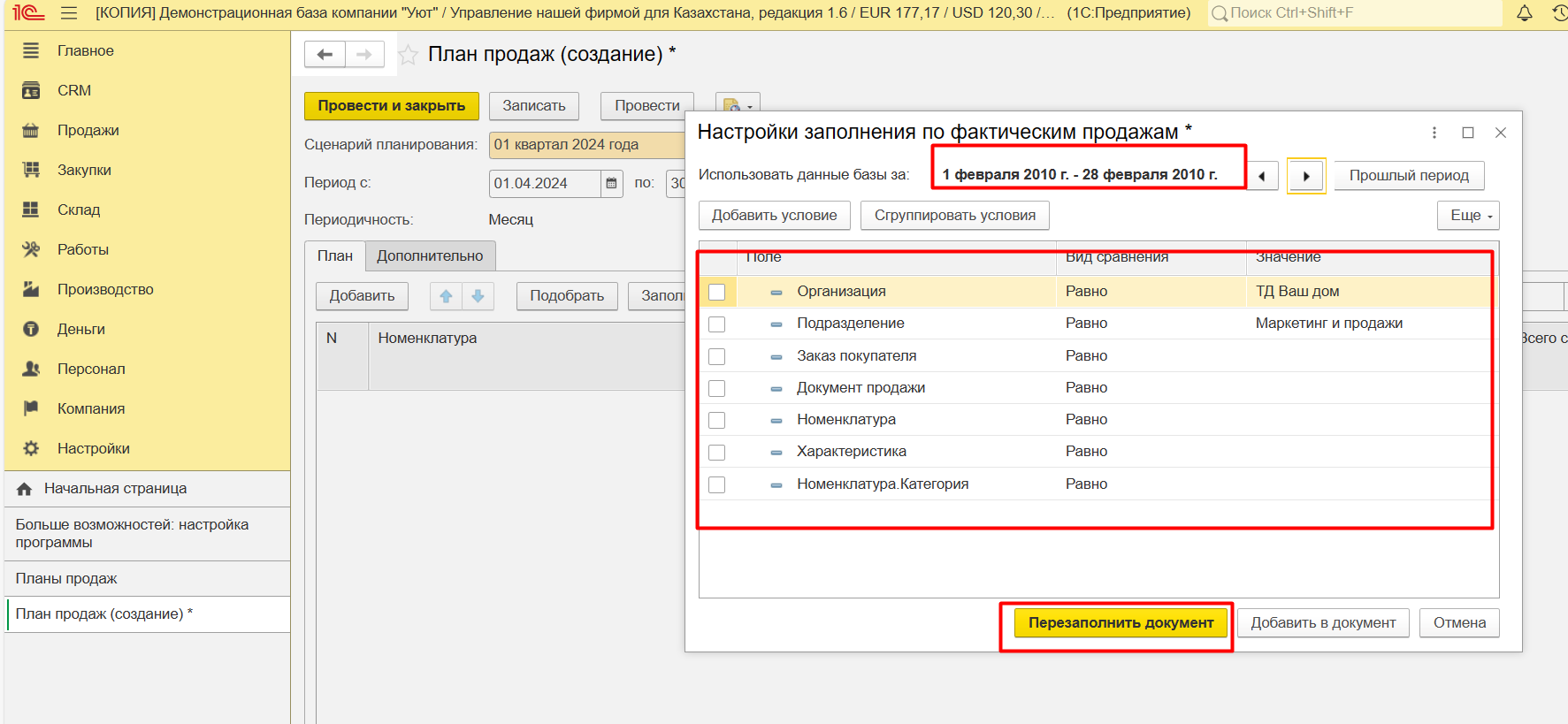Expand the Еще dropdown menu
The height and width of the screenshot is (724, 1568).
(1468, 216)
